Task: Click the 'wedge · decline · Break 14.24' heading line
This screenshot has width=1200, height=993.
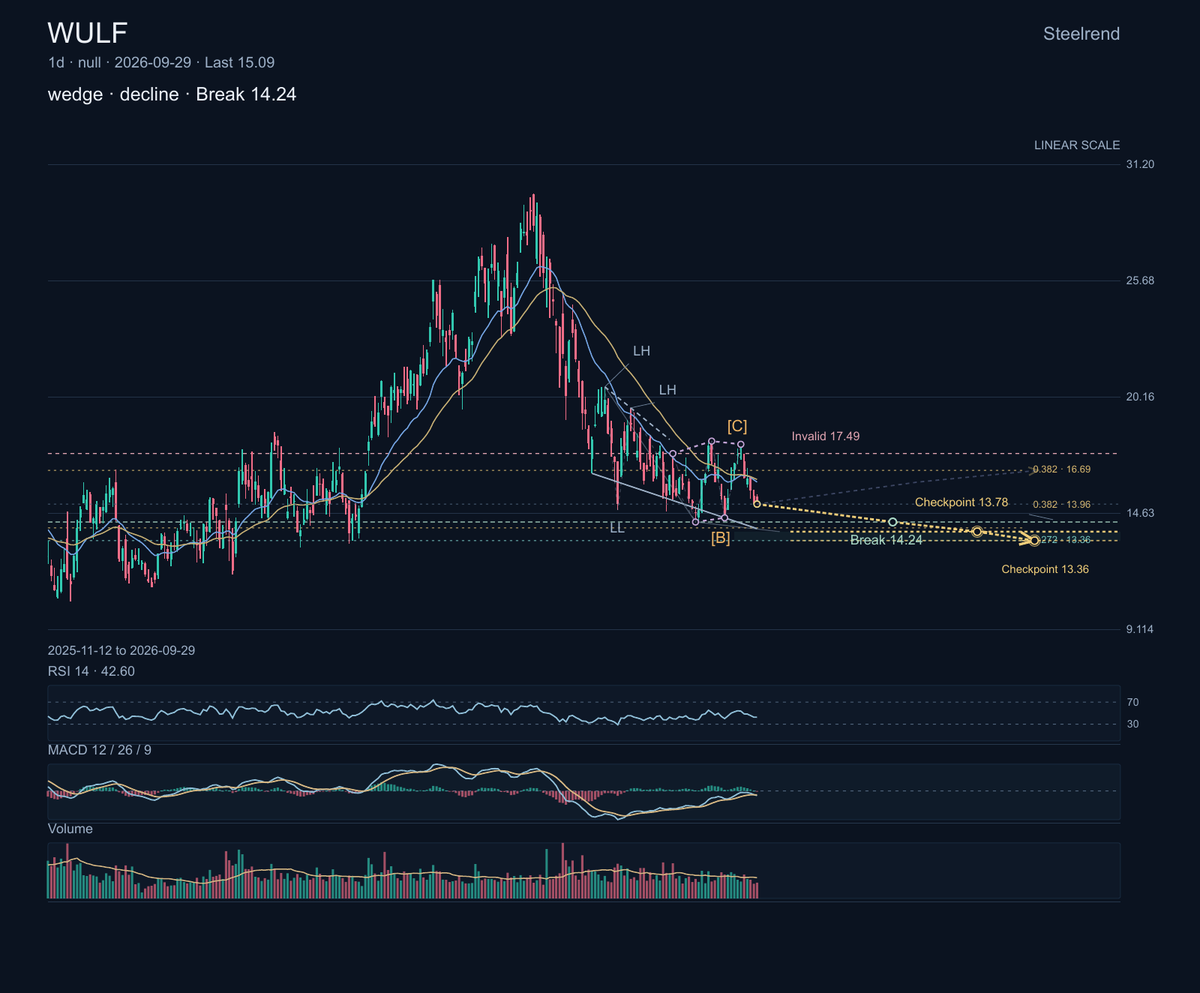Action: point(172,95)
